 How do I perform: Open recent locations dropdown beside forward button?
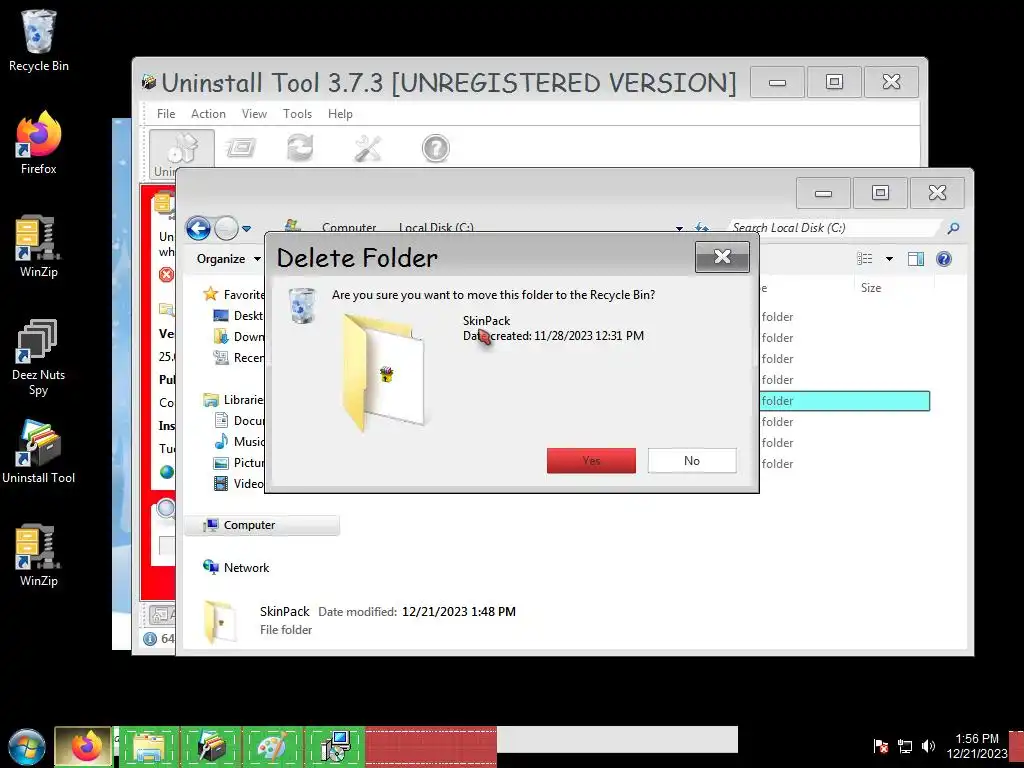(246, 229)
